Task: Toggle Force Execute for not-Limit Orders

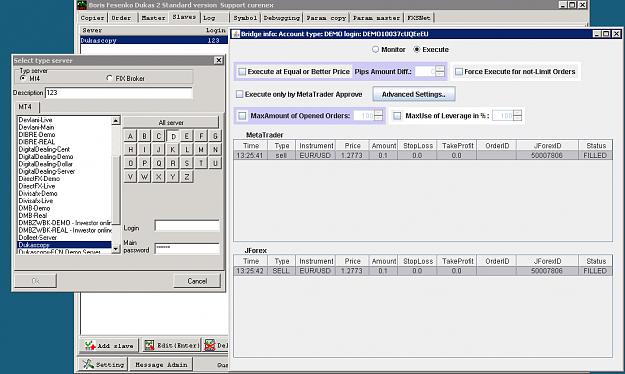Action: click(x=459, y=72)
